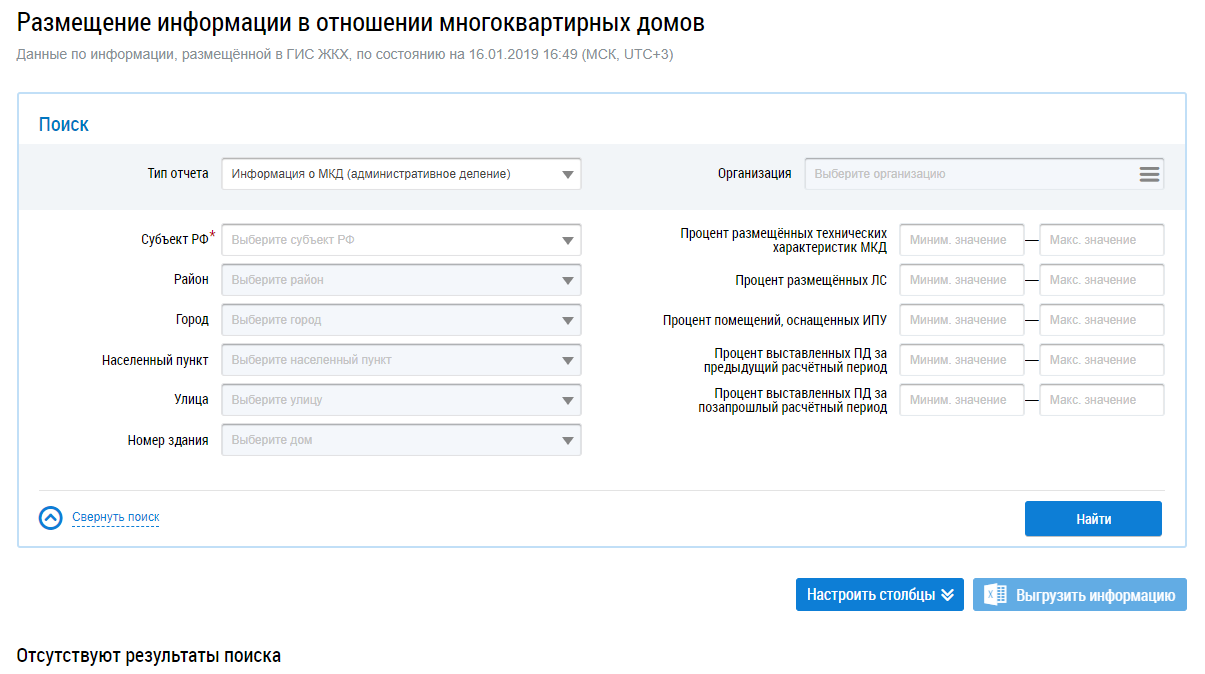1205x674 pixels.
Task: Expand the Субъект РФ dropdown
Action: (401, 240)
